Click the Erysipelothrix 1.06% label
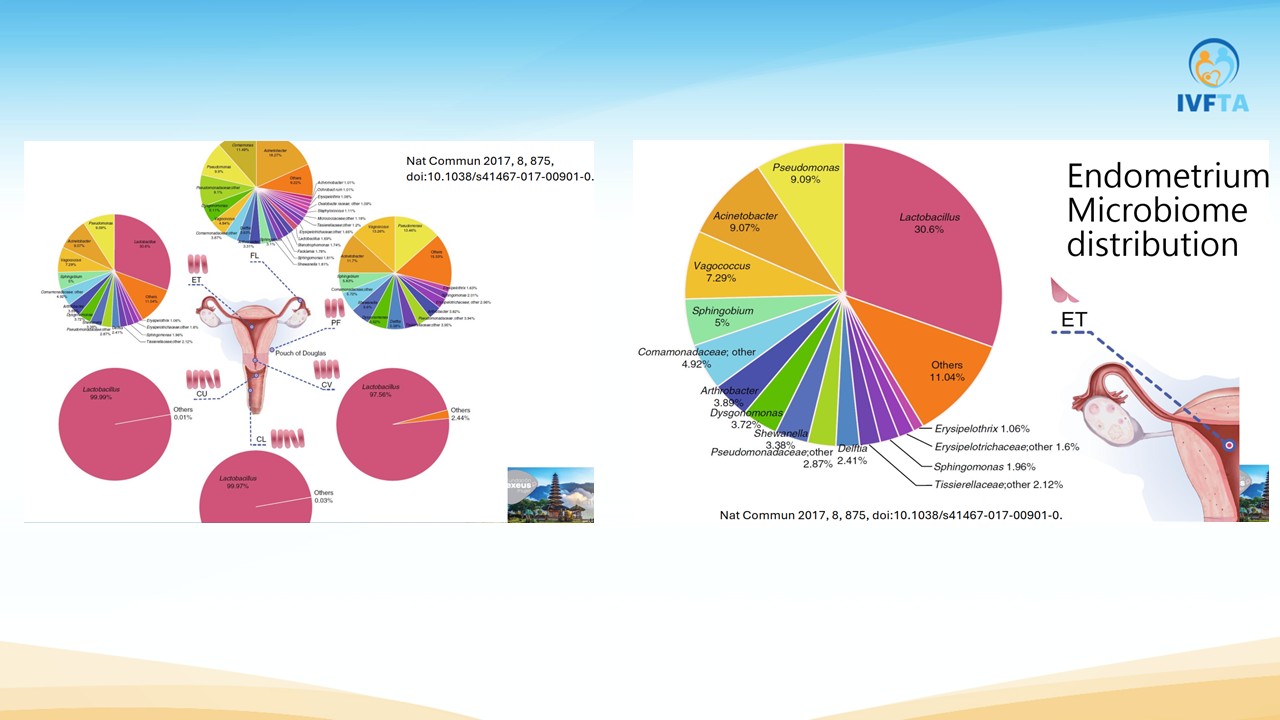The width and height of the screenshot is (1280, 720). 982,428
